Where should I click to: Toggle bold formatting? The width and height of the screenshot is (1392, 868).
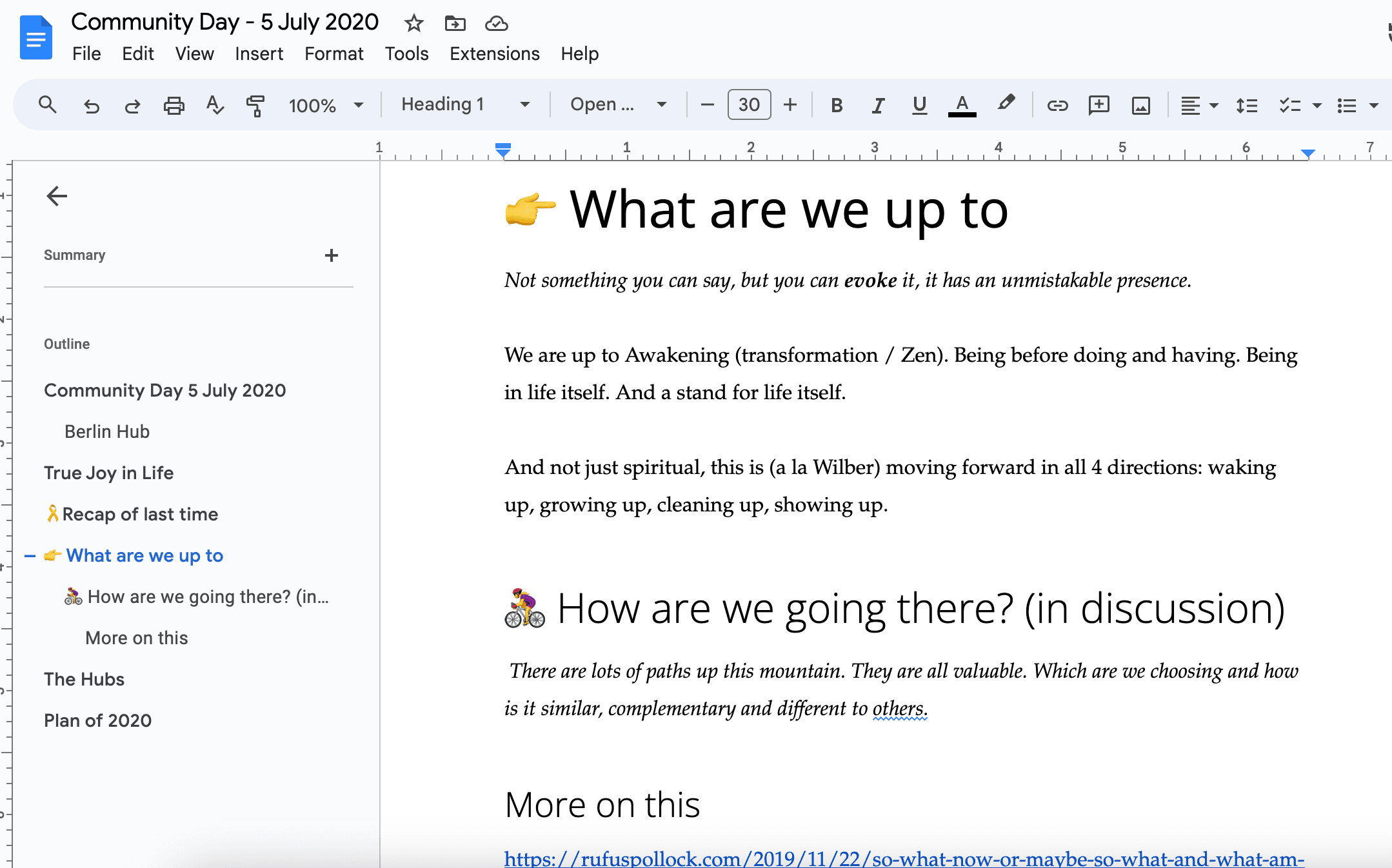(x=837, y=105)
